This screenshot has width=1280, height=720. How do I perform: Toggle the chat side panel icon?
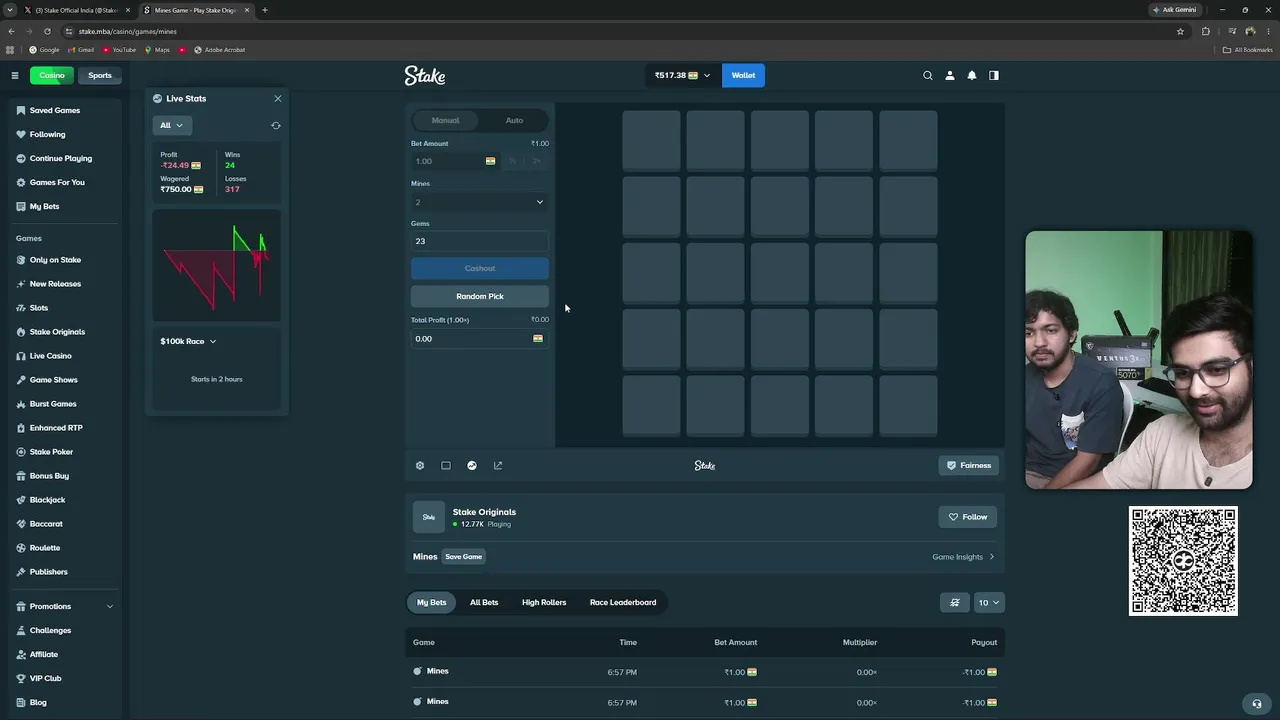coord(994,75)
